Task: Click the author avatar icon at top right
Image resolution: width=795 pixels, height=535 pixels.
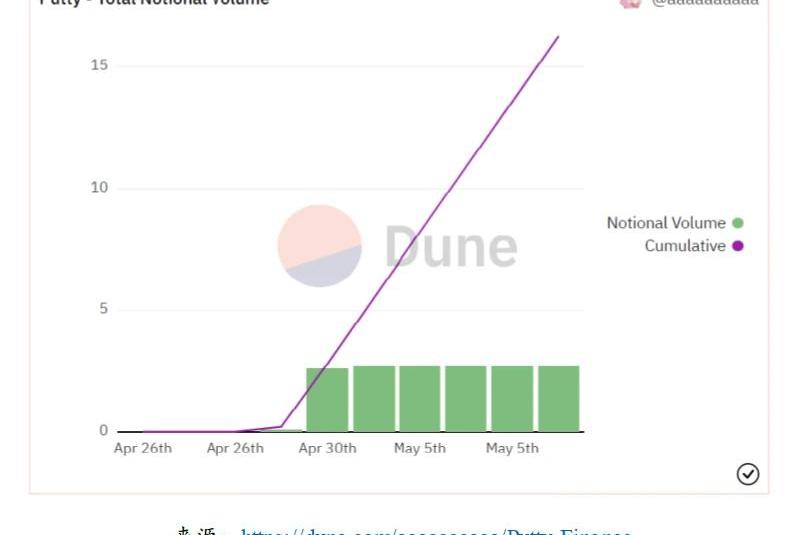Action: coord(630,3)
